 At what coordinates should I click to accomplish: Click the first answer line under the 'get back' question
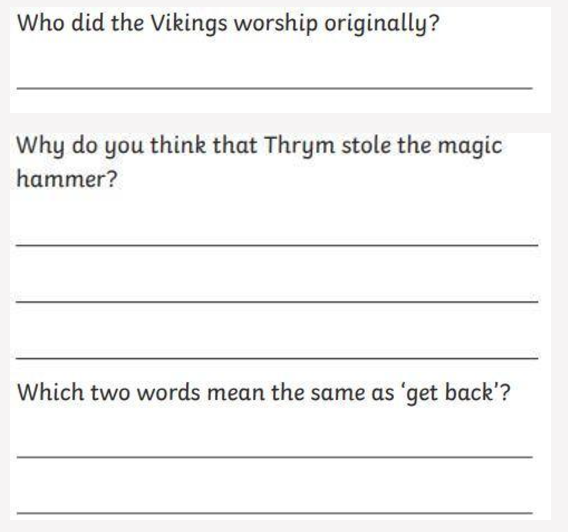(275, 457)
